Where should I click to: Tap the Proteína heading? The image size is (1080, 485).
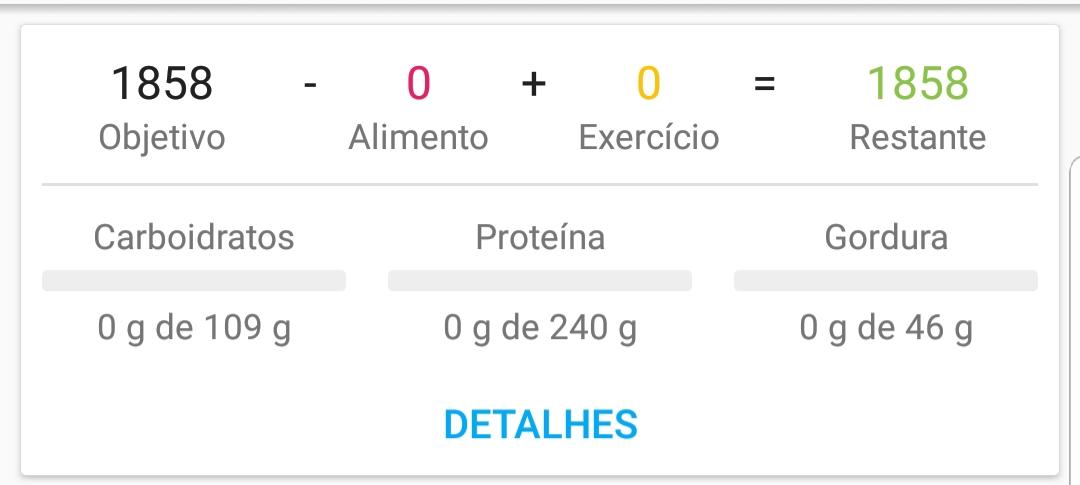coord(541,238)
